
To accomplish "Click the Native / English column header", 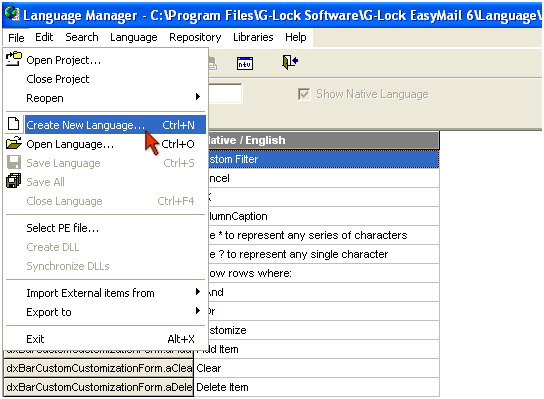I will (x=323, y=140).
